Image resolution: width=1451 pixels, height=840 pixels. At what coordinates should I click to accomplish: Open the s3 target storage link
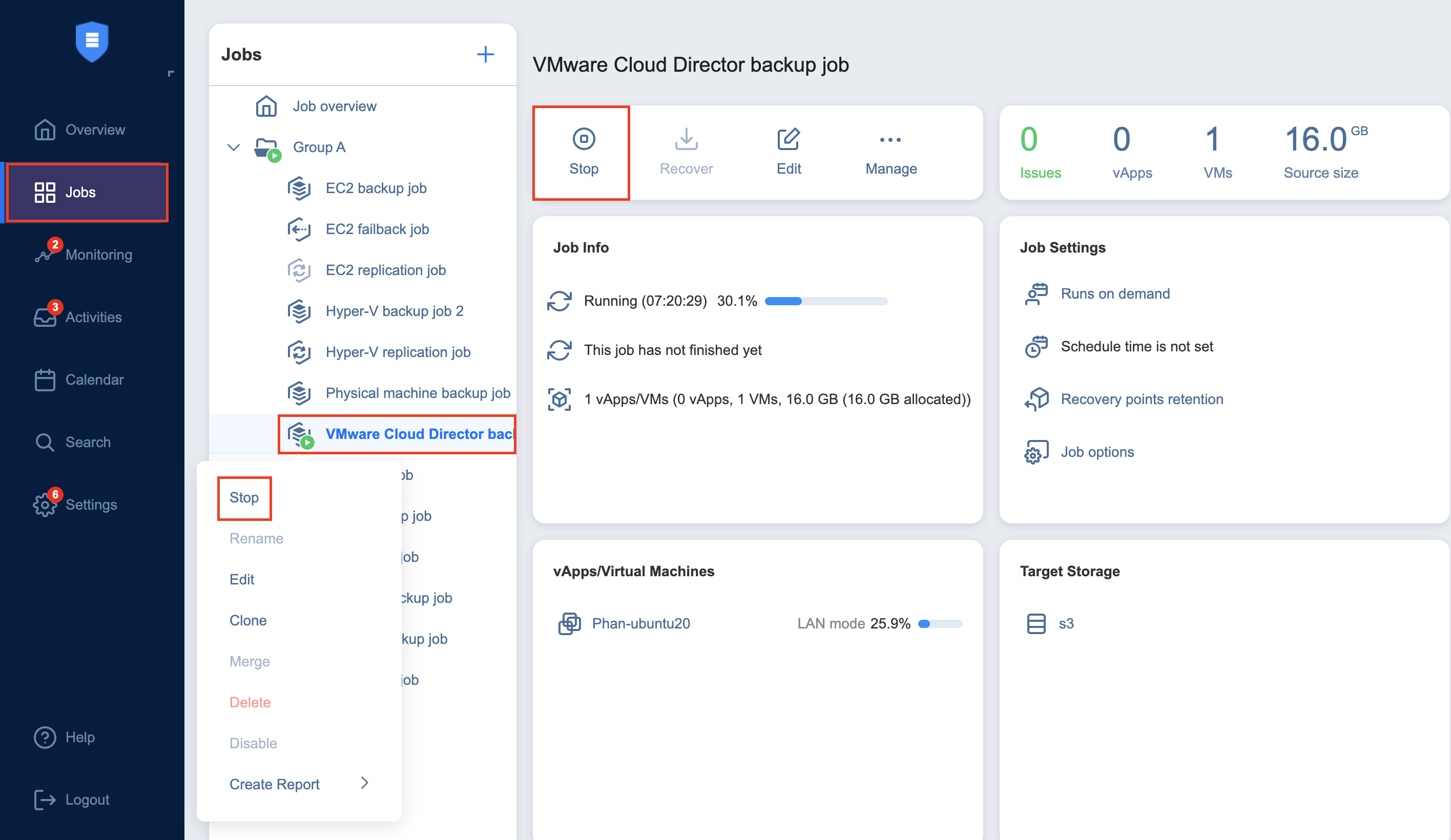(x=1066, y=623)
